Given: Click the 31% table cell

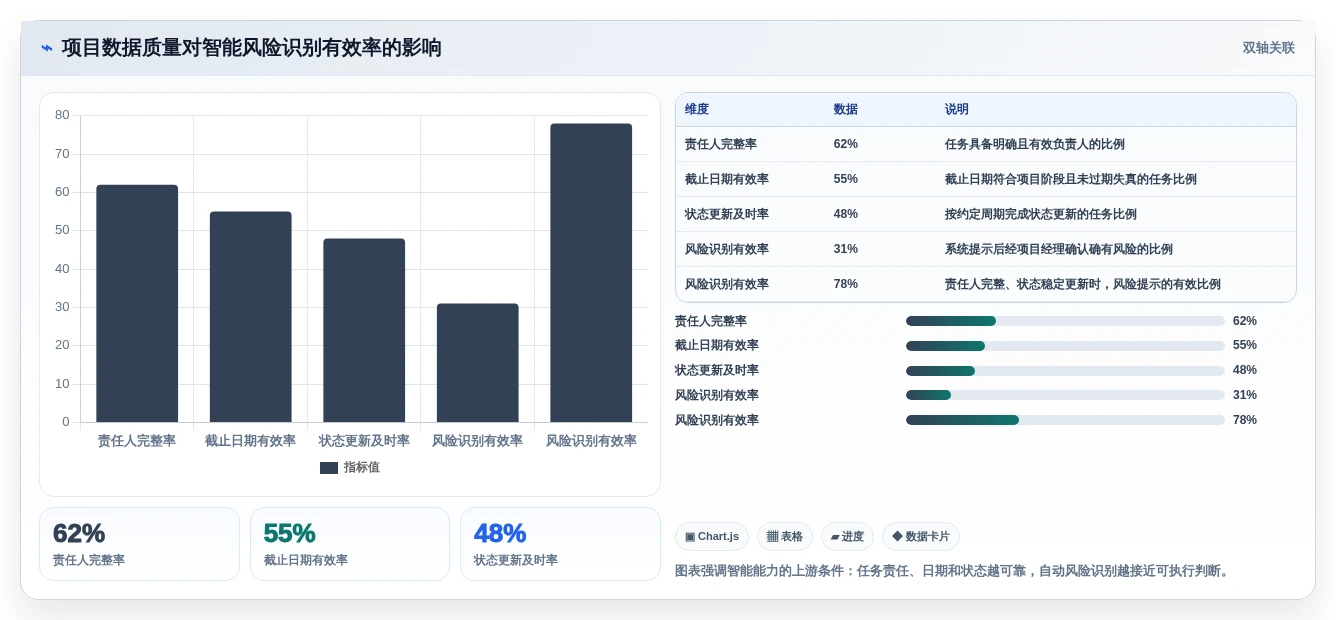Looking at the screenshot, I should click(846, 249).
